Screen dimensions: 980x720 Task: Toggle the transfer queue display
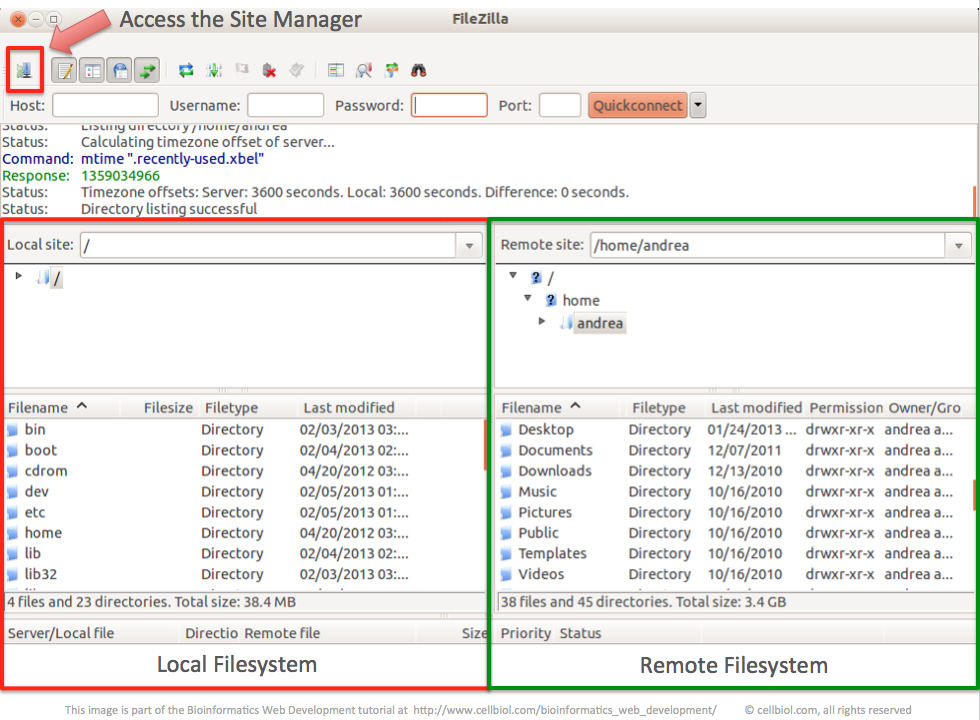tap(148, 70)
